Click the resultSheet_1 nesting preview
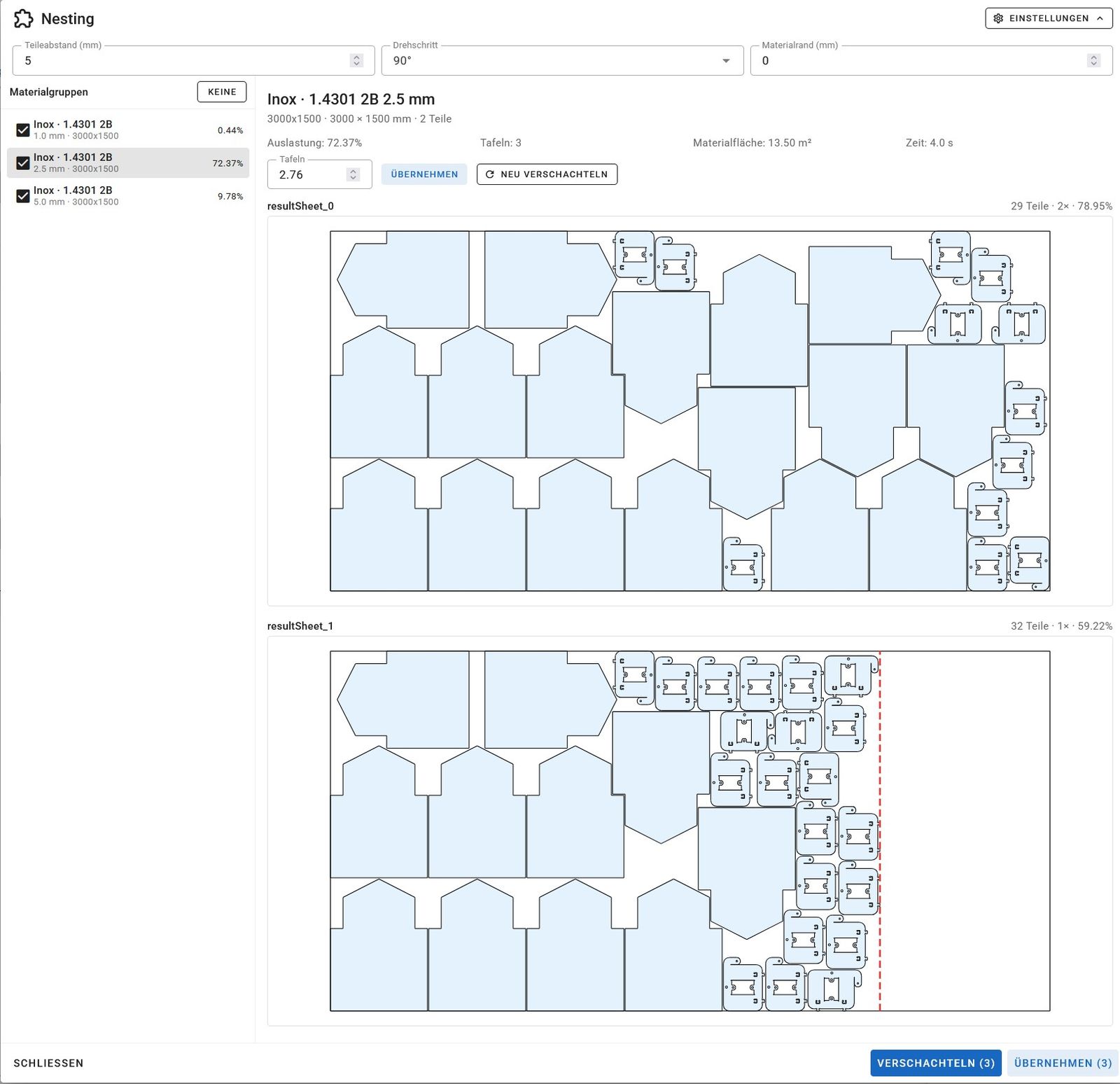1120x1084 pixels. 689,831
